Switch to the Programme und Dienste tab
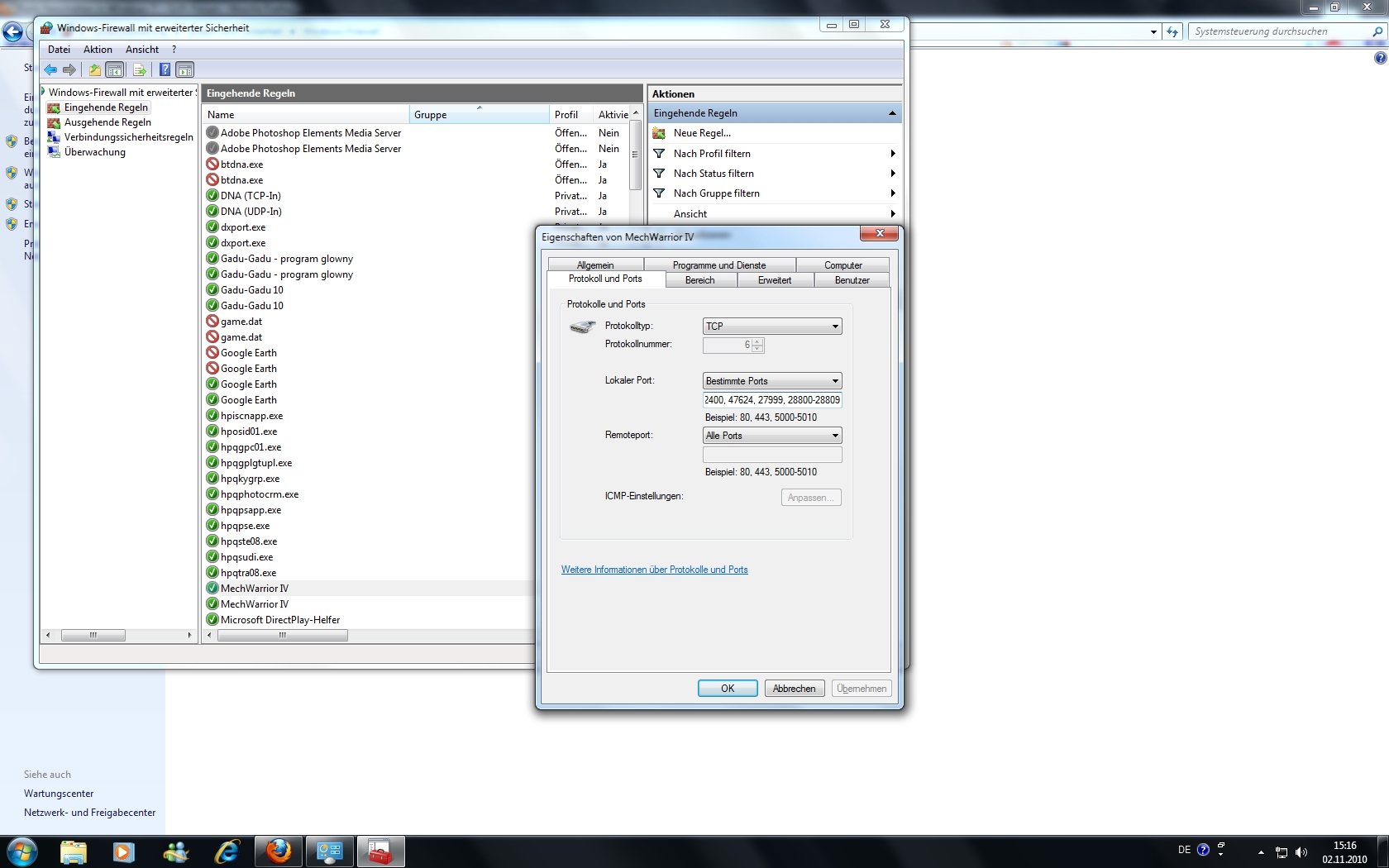Viewport: 1389px width, 868px height. [x=719, y=265]
